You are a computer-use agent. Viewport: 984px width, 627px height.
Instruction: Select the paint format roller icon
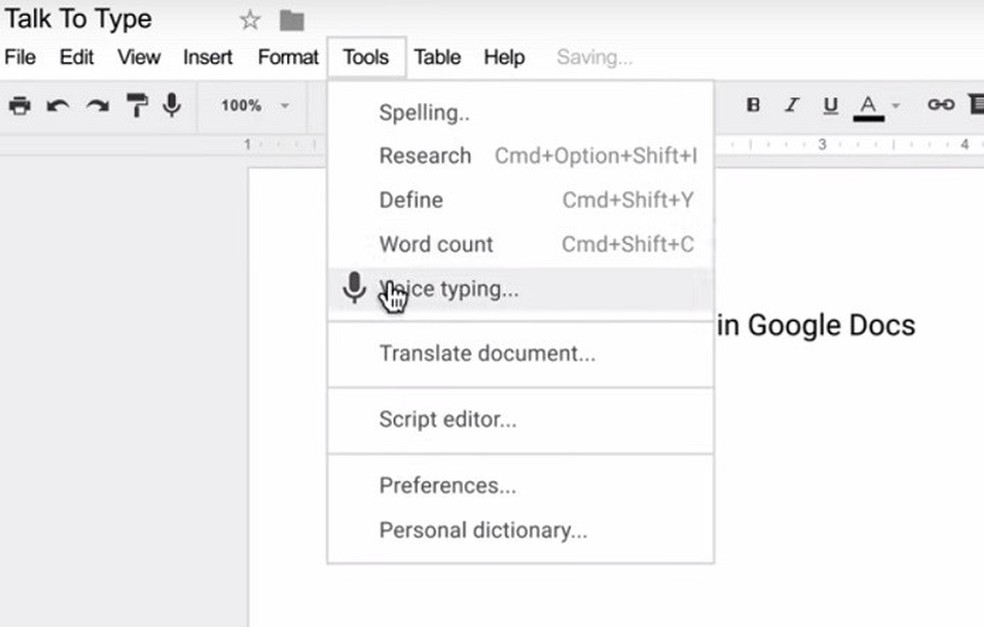pyautogui.click(x=136, y=105)
